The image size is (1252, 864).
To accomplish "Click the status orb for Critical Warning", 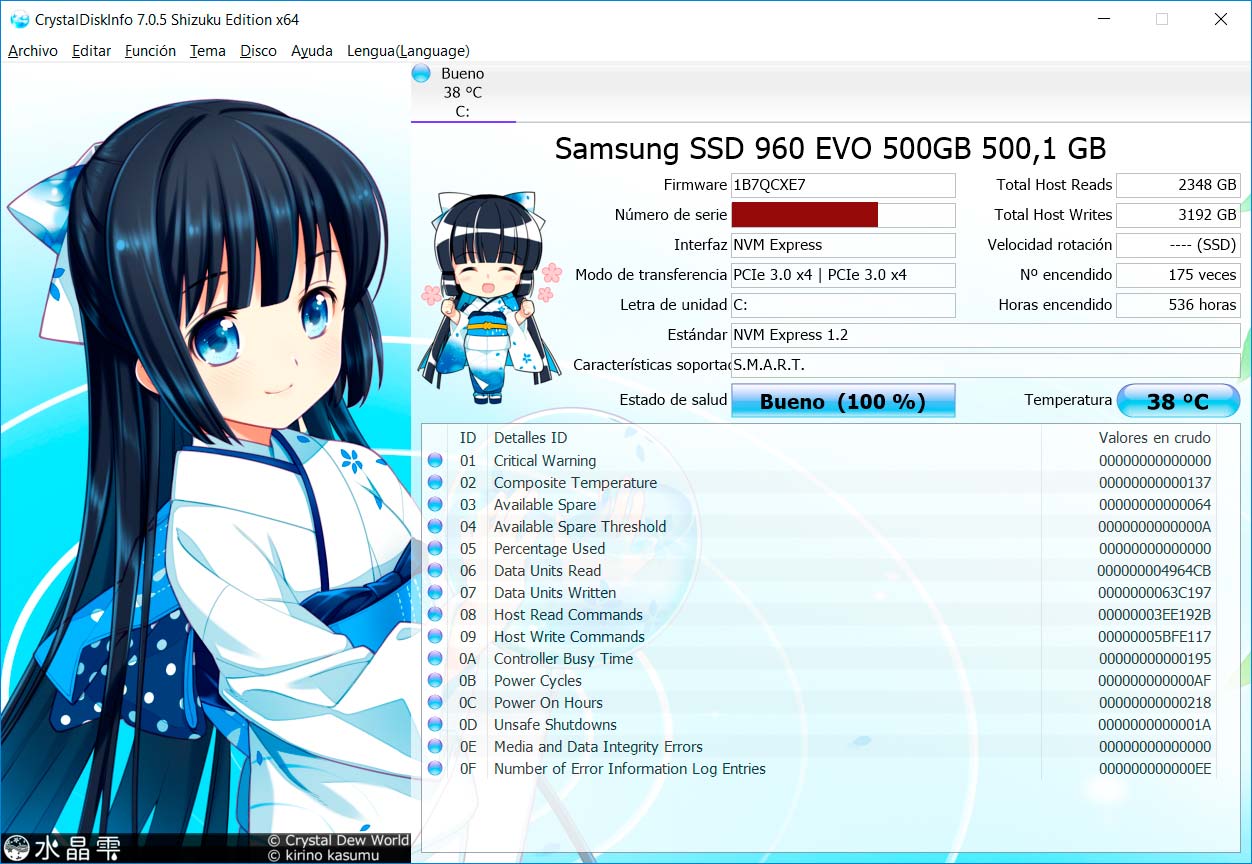I will (435, 461).
